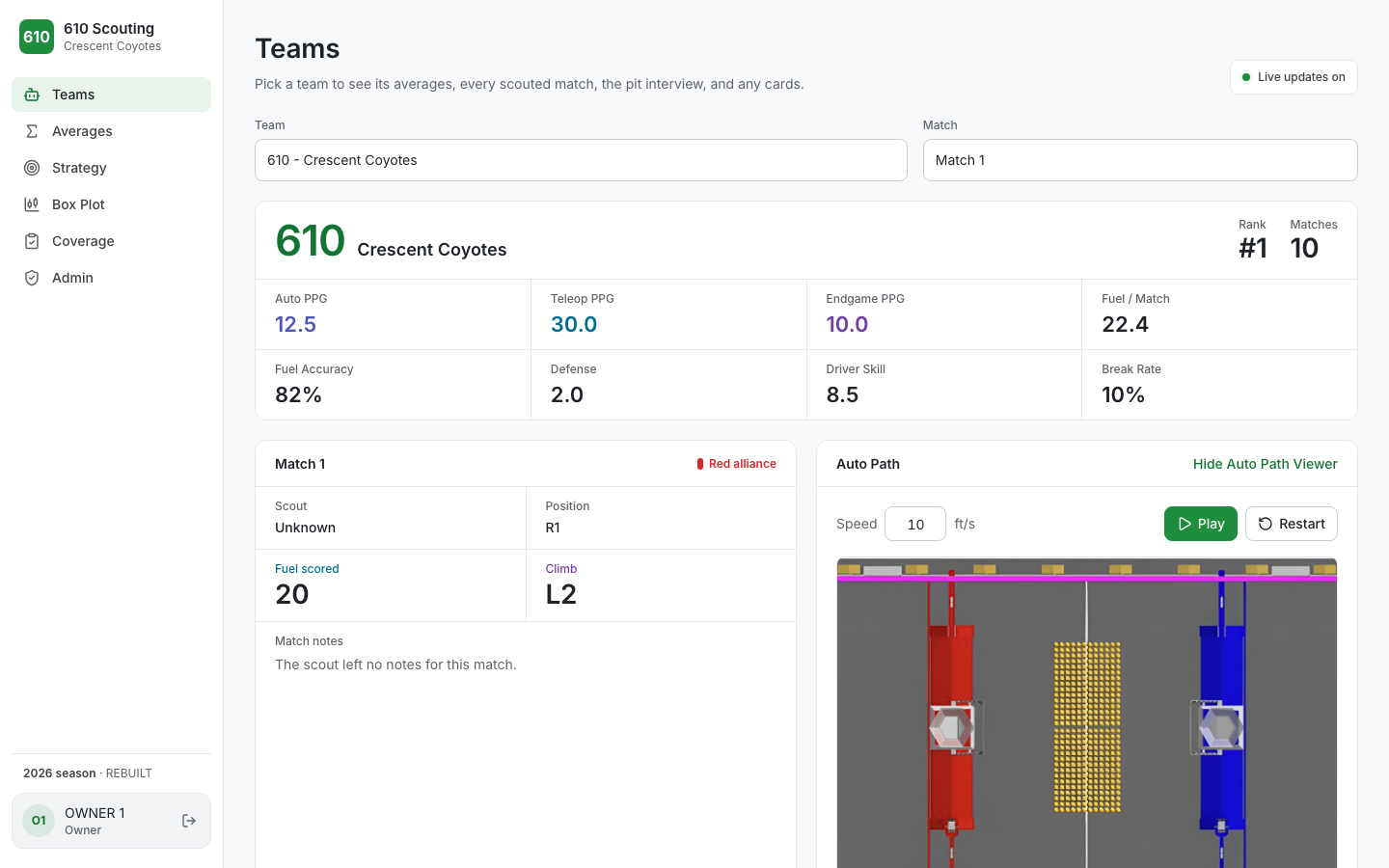Click the Auto Path panel title
1389x868 pixels.
[868, 464]
